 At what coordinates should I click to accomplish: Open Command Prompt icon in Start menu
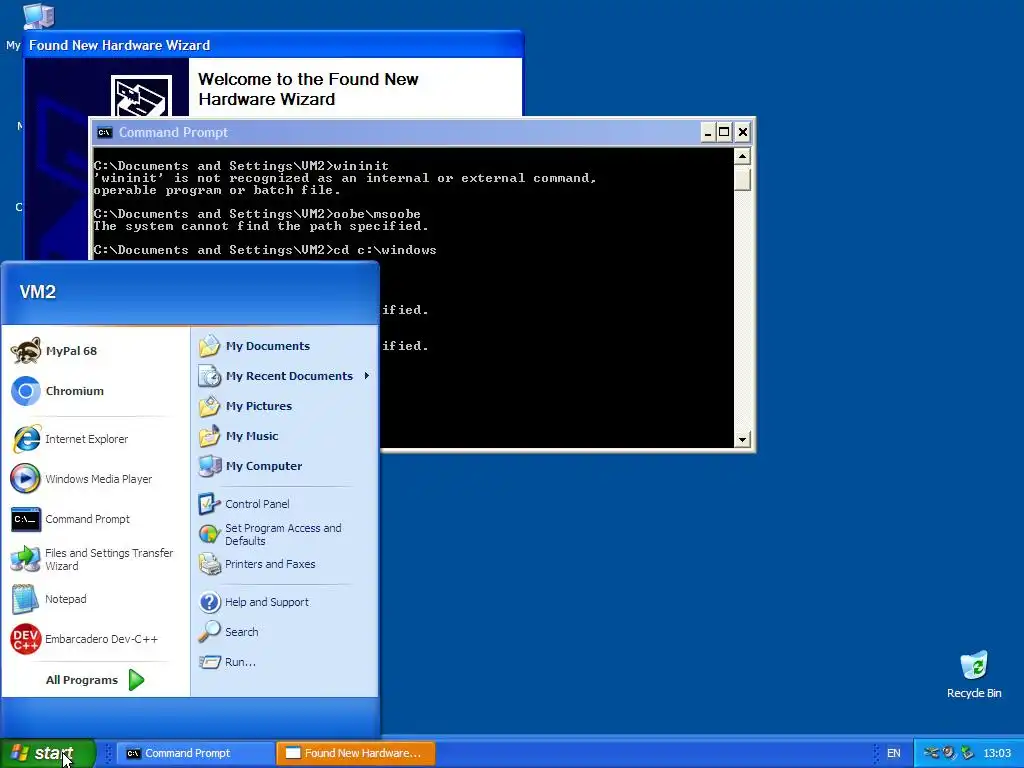[x=26, y=519]
